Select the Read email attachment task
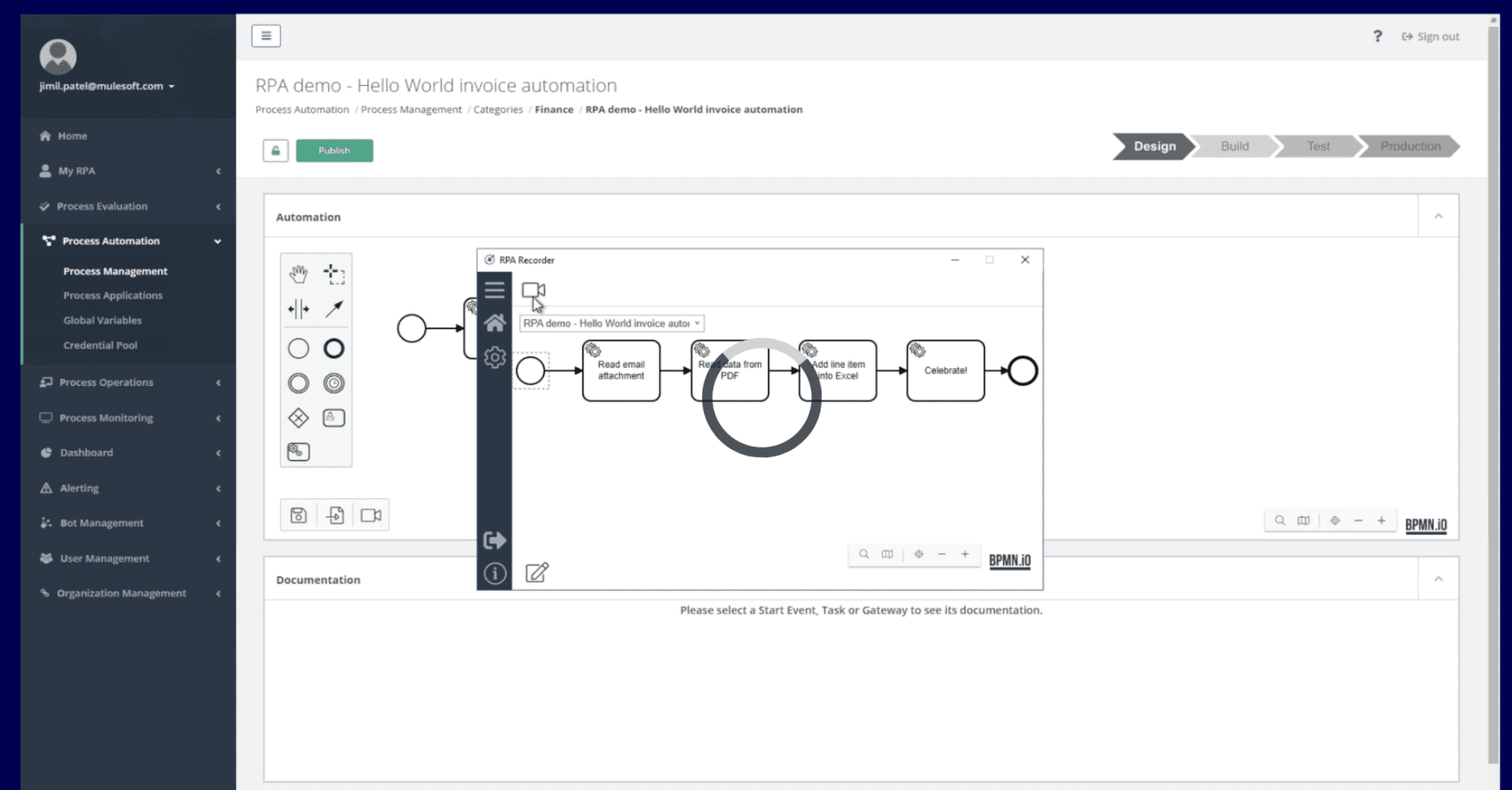This screenshot has width=1512, height=790. tap(621, 371)
